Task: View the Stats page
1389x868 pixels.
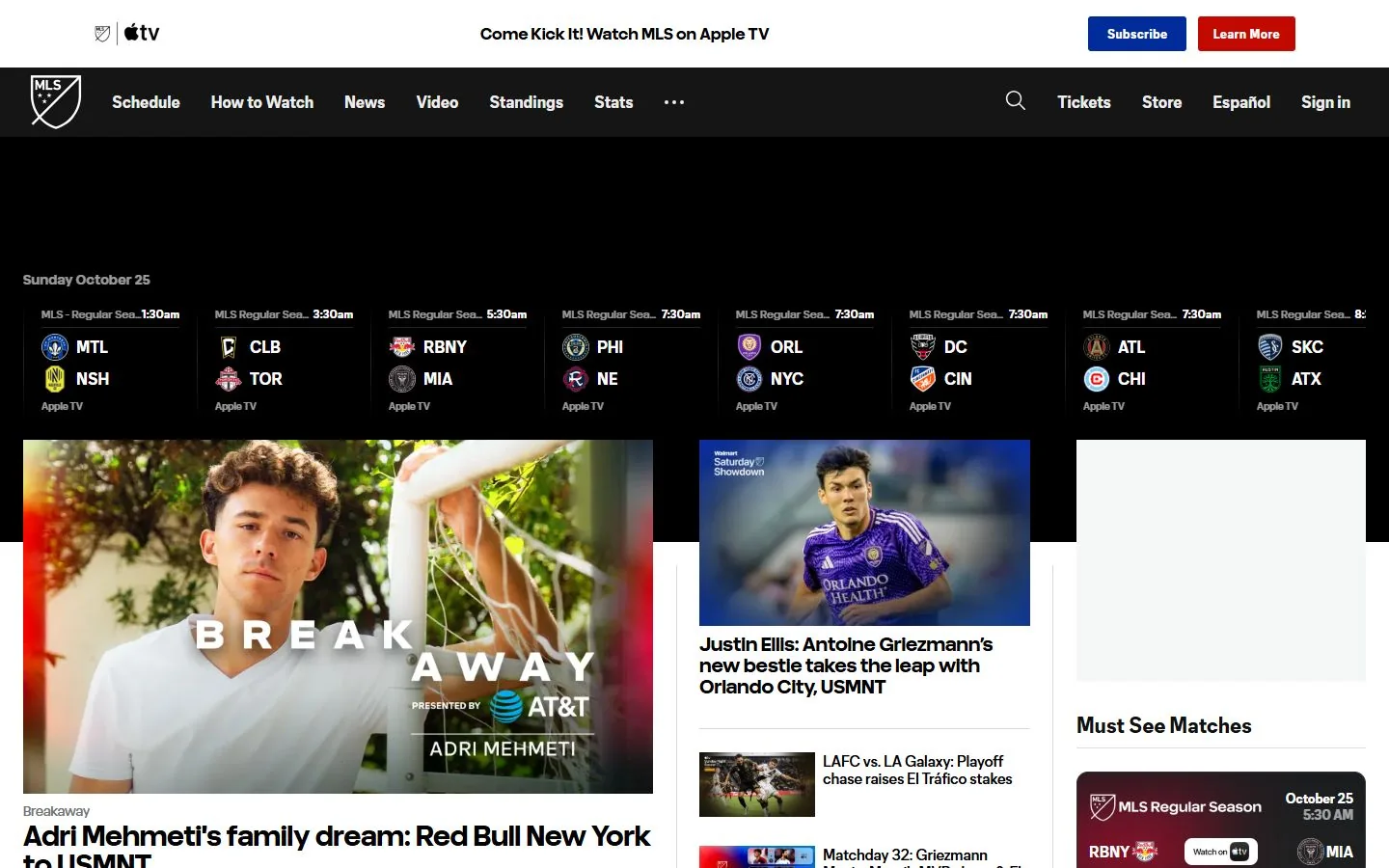Action: [613, 102]
